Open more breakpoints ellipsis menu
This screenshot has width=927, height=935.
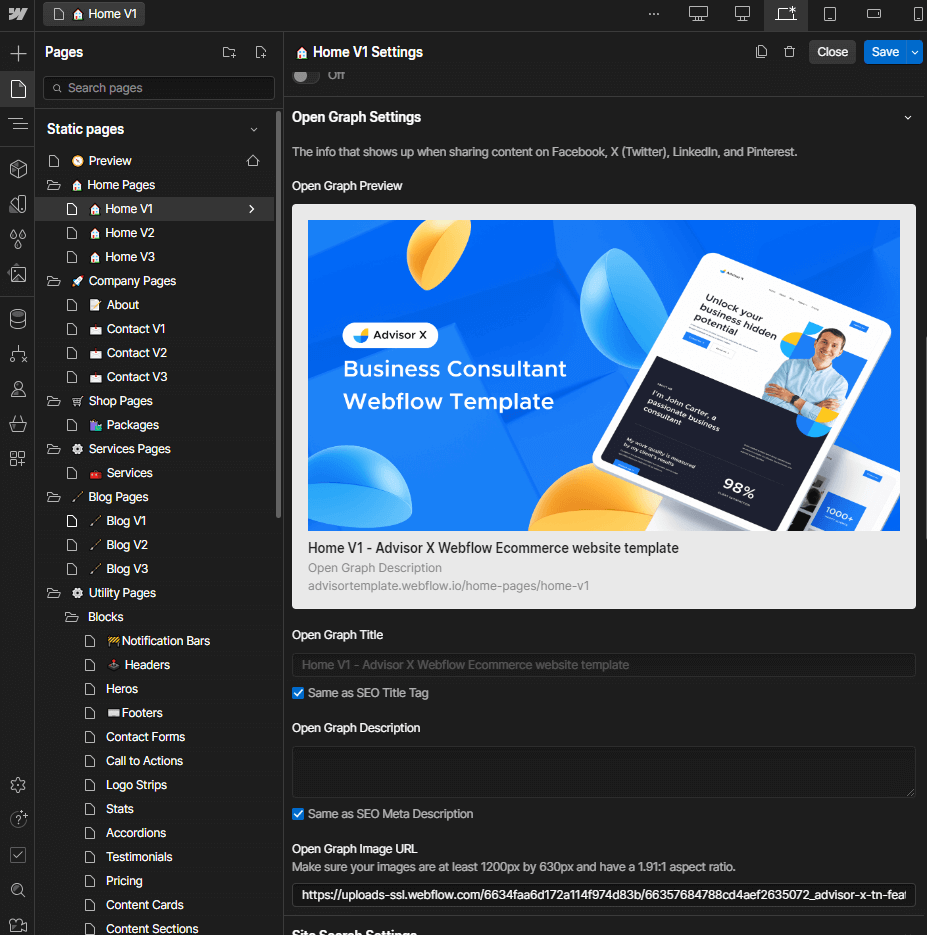654,14
